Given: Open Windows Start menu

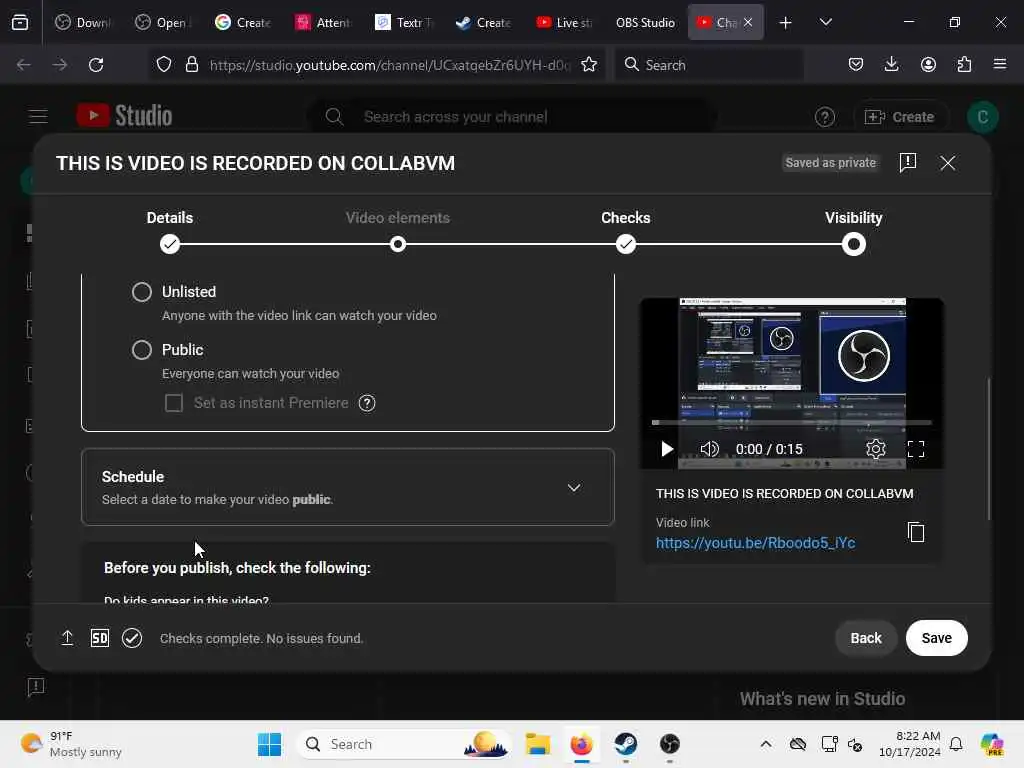Looking at the screenshot, I should click(x=269, y=744).
